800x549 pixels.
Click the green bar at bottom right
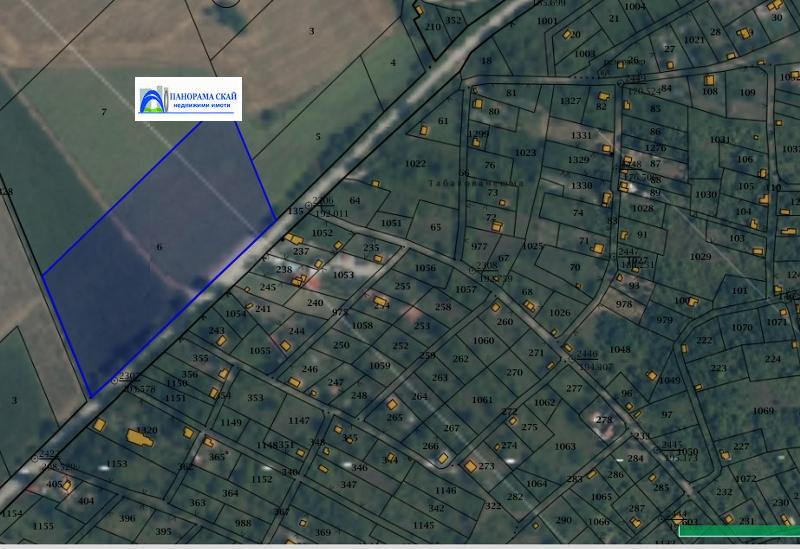click(x=739, y=531)
